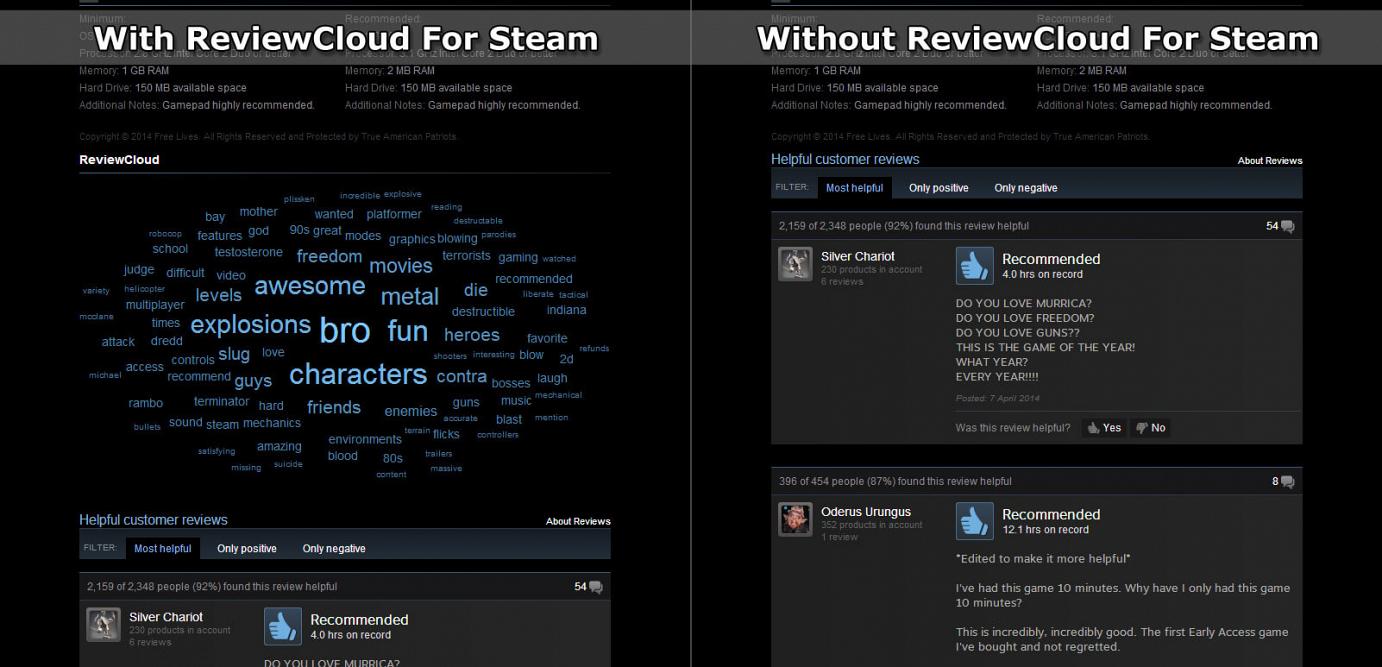Vote No on Silver Chariot's review helpfulness
Image resolution: width=1382 pixels, height=667 pixels.
pos(1150,428)
